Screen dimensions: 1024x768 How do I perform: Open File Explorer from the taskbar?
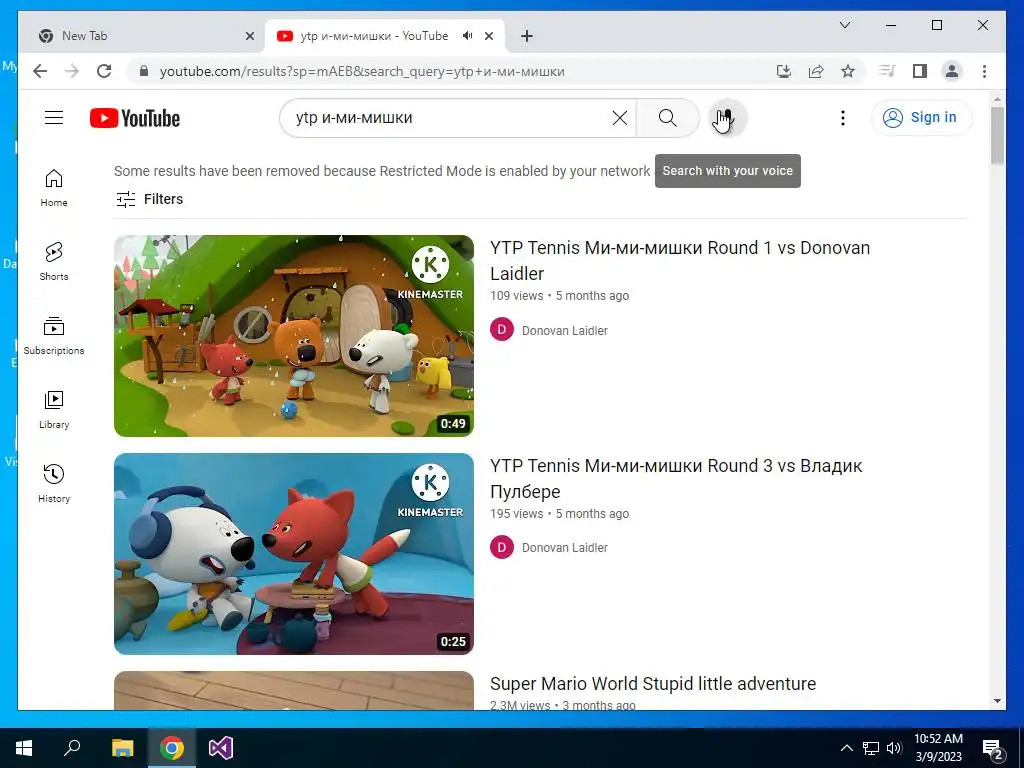(122, 748)
